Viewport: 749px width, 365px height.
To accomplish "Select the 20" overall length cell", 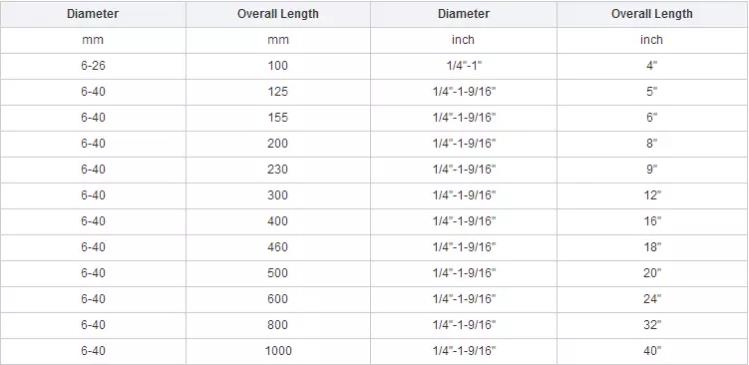I will (x=652, y=273).
